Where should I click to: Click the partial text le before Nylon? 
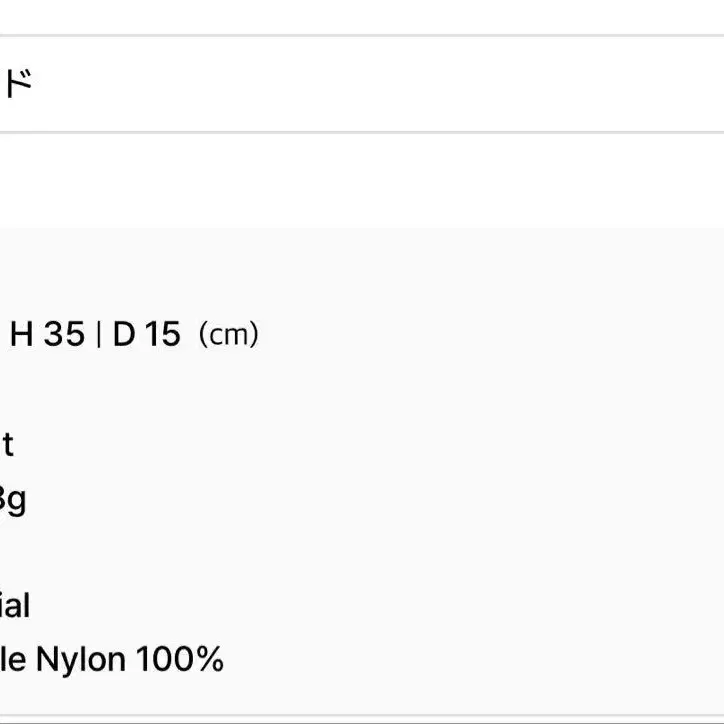click(x=12, y=660)
